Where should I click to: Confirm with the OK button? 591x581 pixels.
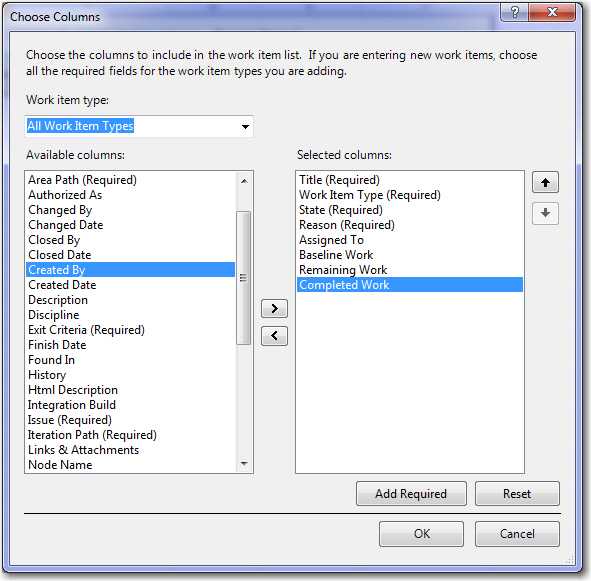[421, 534]
